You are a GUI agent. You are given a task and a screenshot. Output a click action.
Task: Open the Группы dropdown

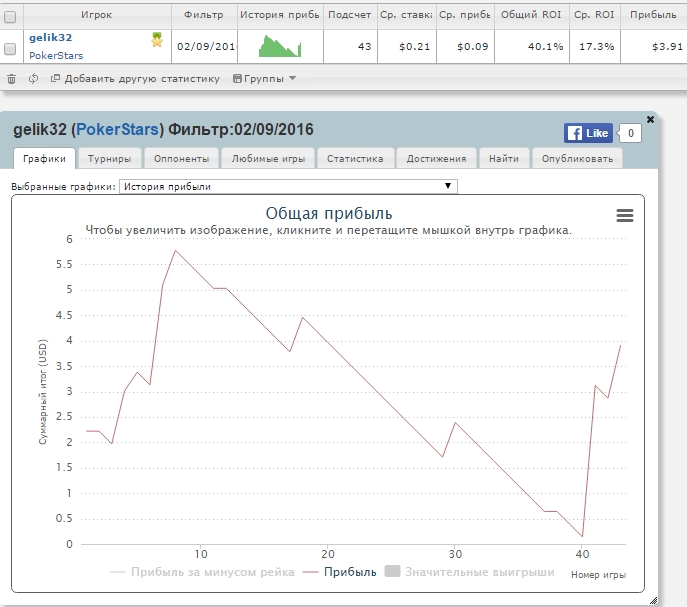264,79
